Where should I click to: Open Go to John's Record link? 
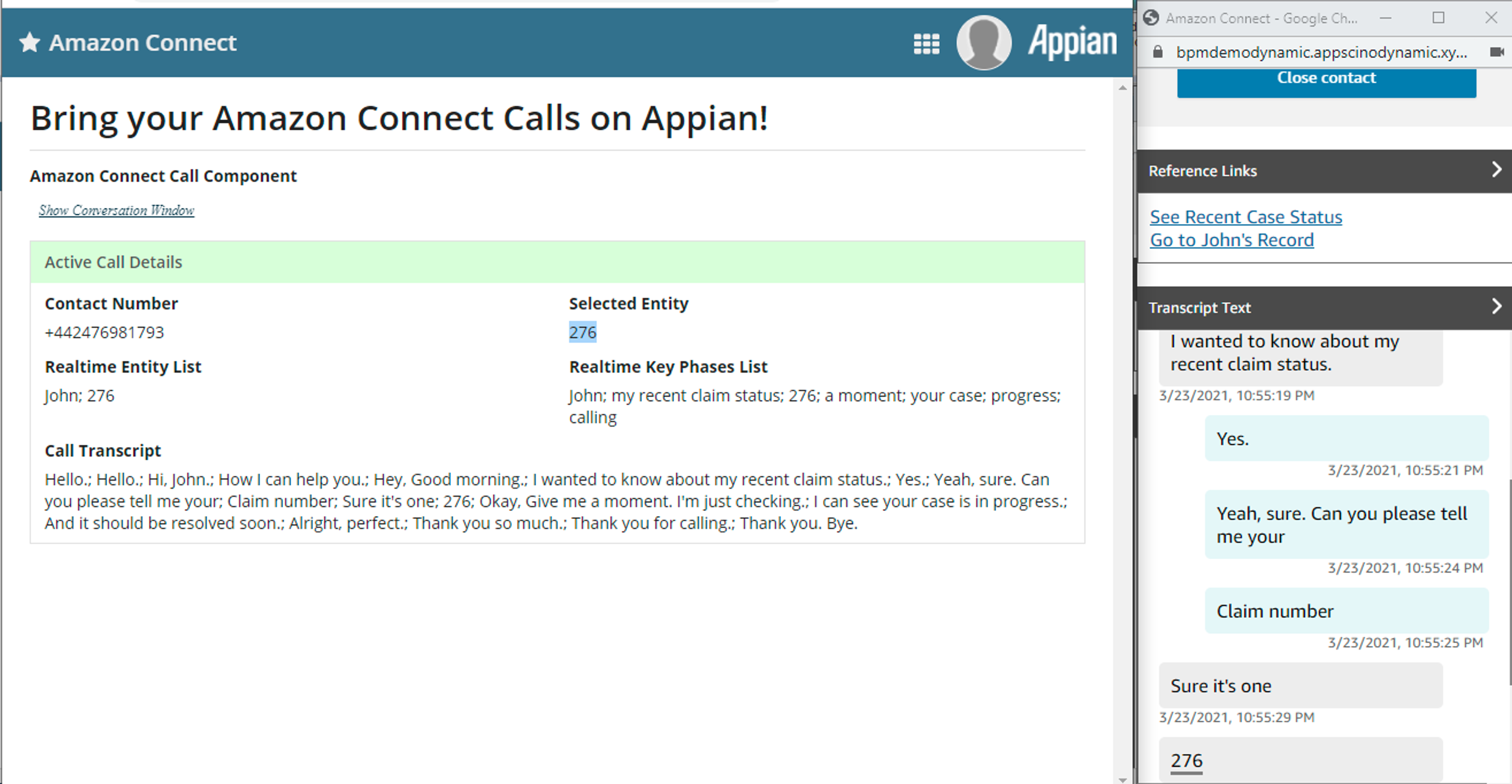[x=1231, y=240]
